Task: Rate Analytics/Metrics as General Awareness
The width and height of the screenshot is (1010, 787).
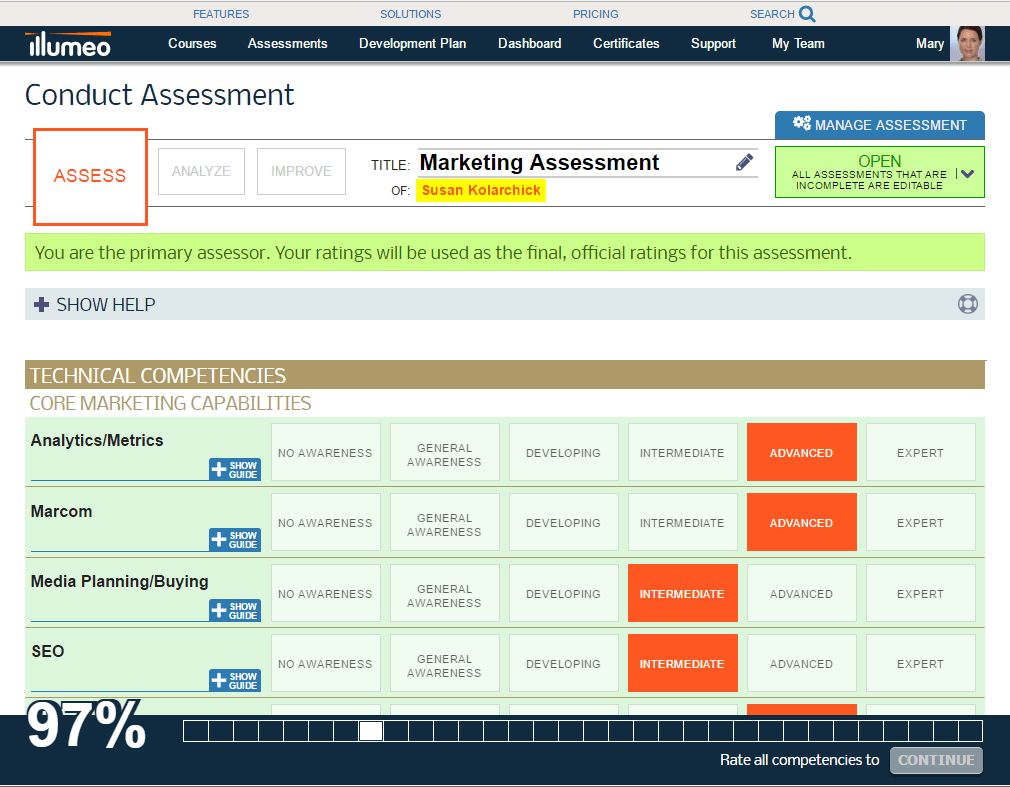Action: tap(444, 452)
